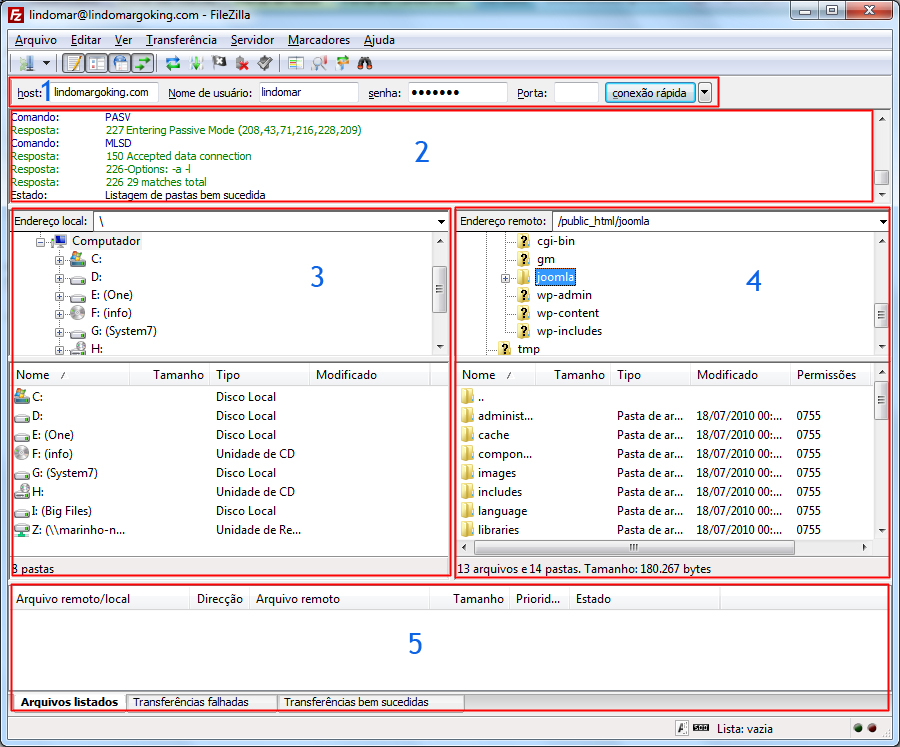Collapse the Computador tree node
Screen dimensions: 900x747
pyautogui.click(x=40, y=242)
